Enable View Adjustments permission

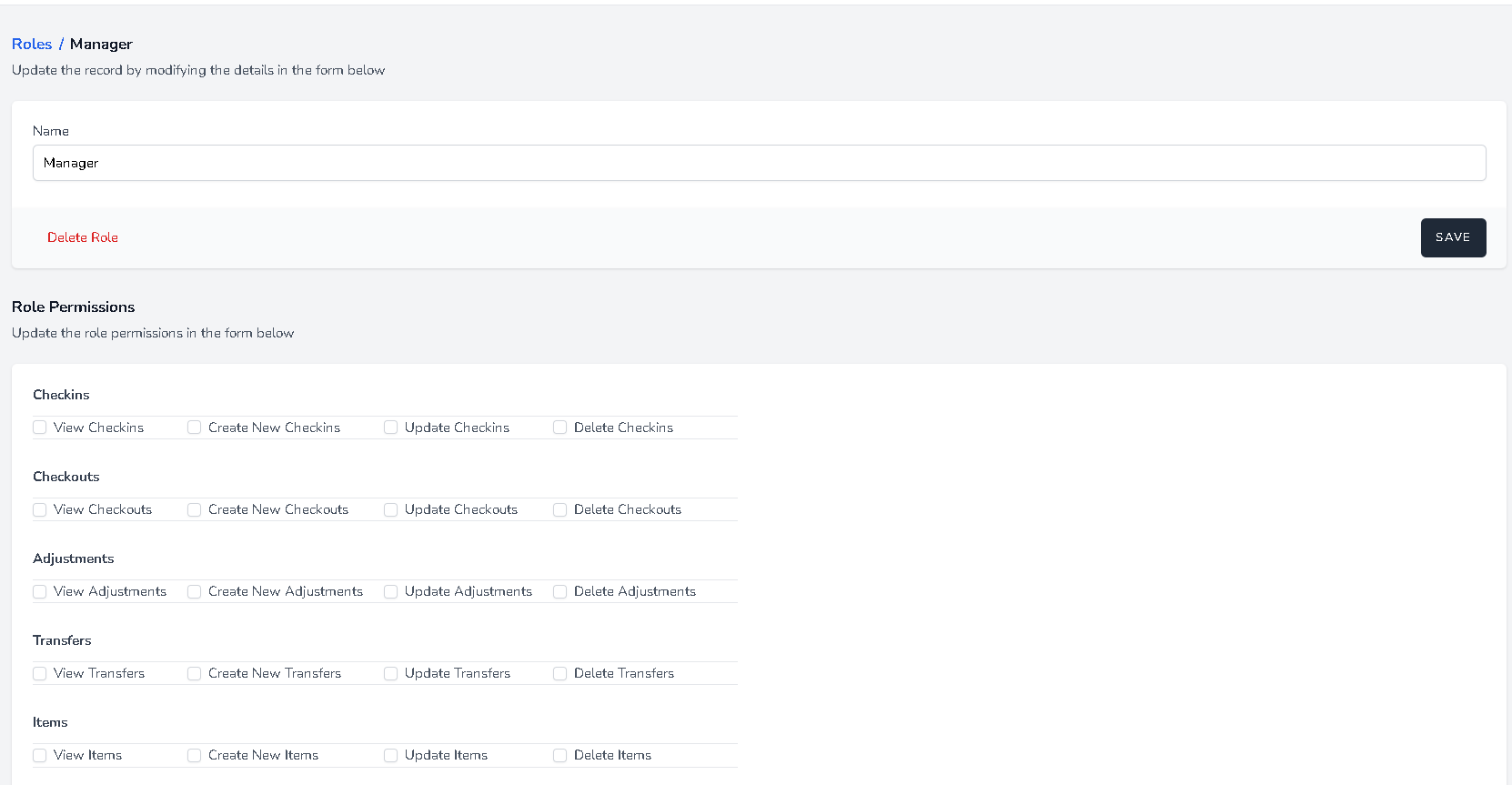point(40,591)
